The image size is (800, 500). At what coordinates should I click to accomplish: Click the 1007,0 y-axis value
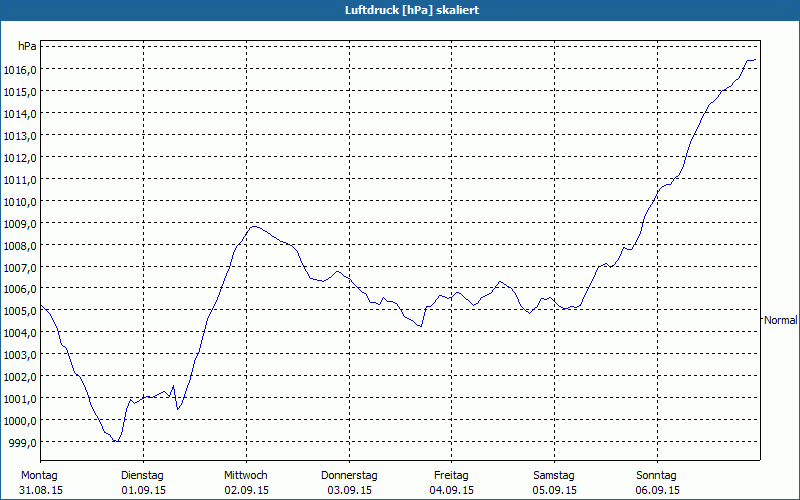[20, 267]
